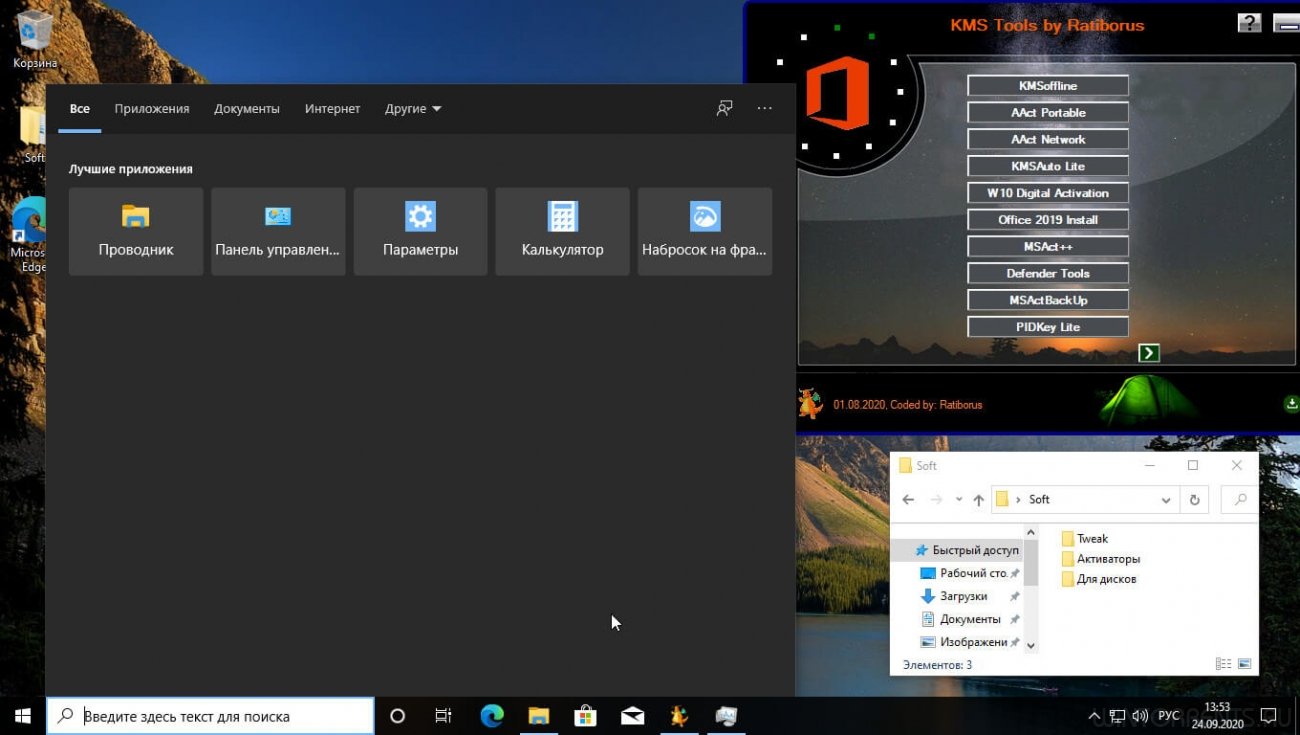This screenshot has height=735, width=1300.
Task: Switch to KMS Tools taskbar icon
Action: [679, 716]
